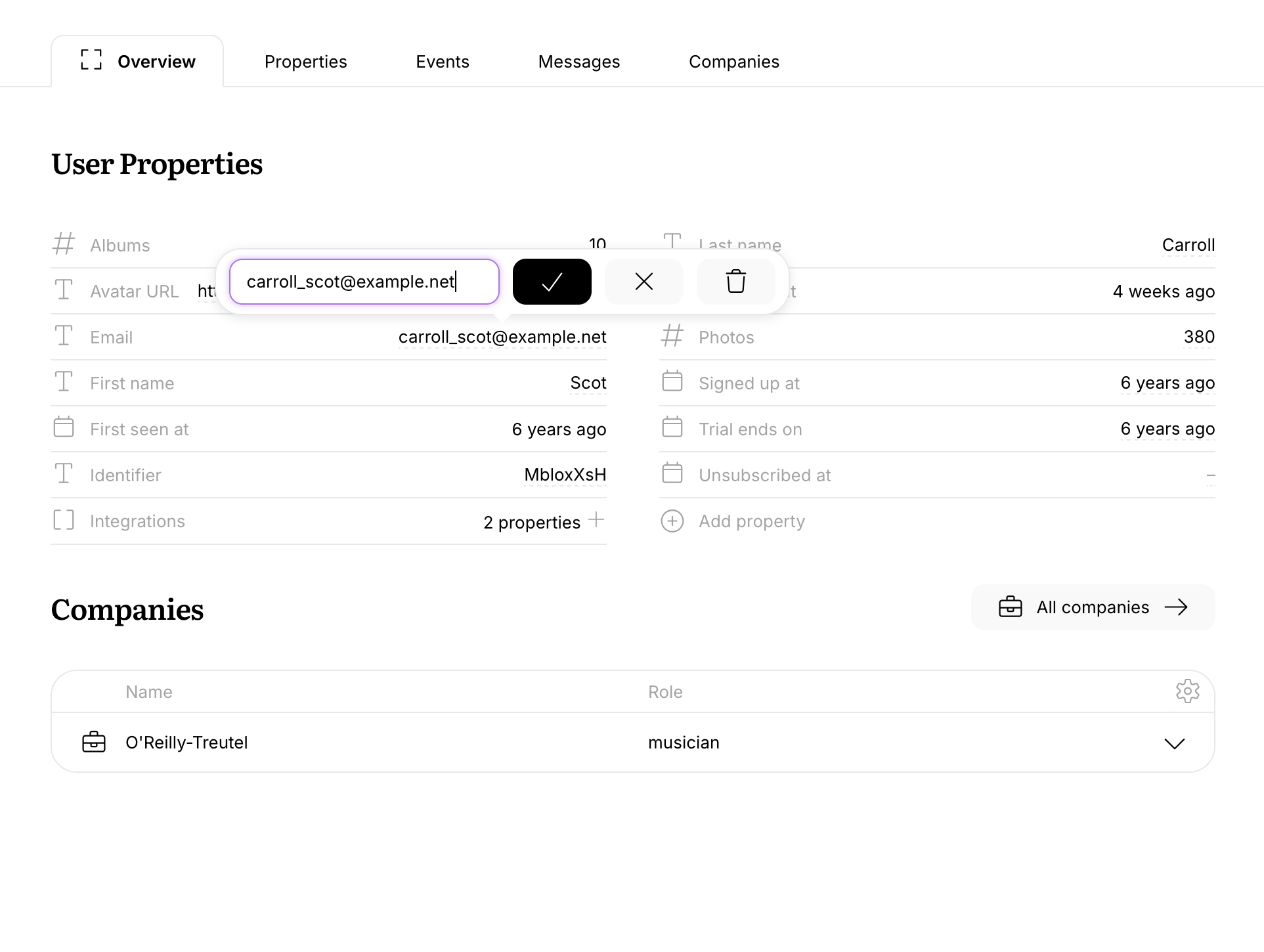Cancel email edit with X button
The height and width of the screenshot is (952, 1264).
click(x=643, y=282)
